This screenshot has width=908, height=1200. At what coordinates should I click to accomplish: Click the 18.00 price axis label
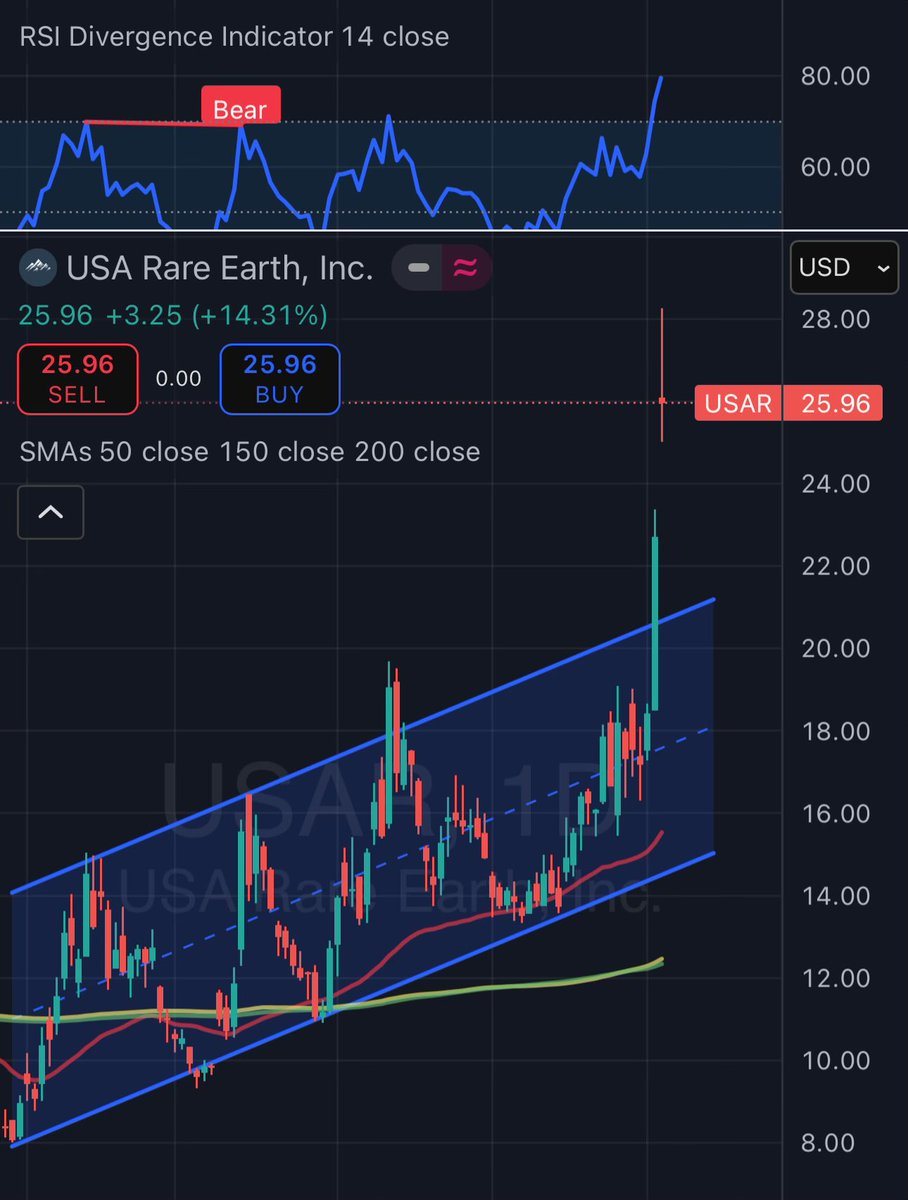click(835, 731)
